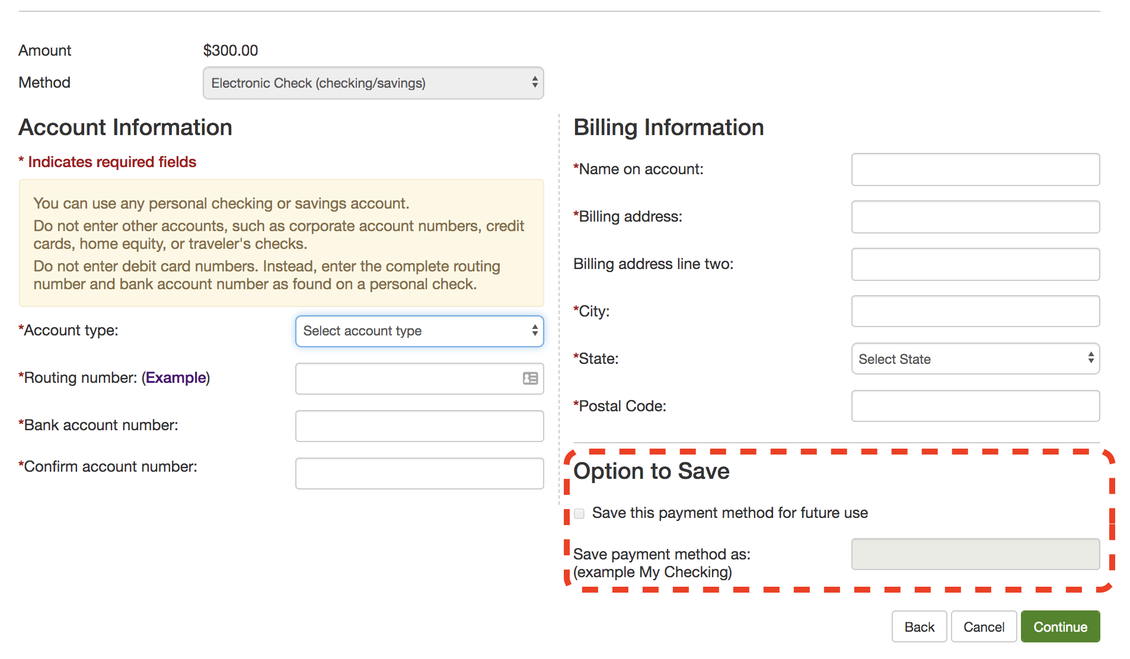Click the Amount label
This screenshot has height=659, width=1130.
(45, 50)
